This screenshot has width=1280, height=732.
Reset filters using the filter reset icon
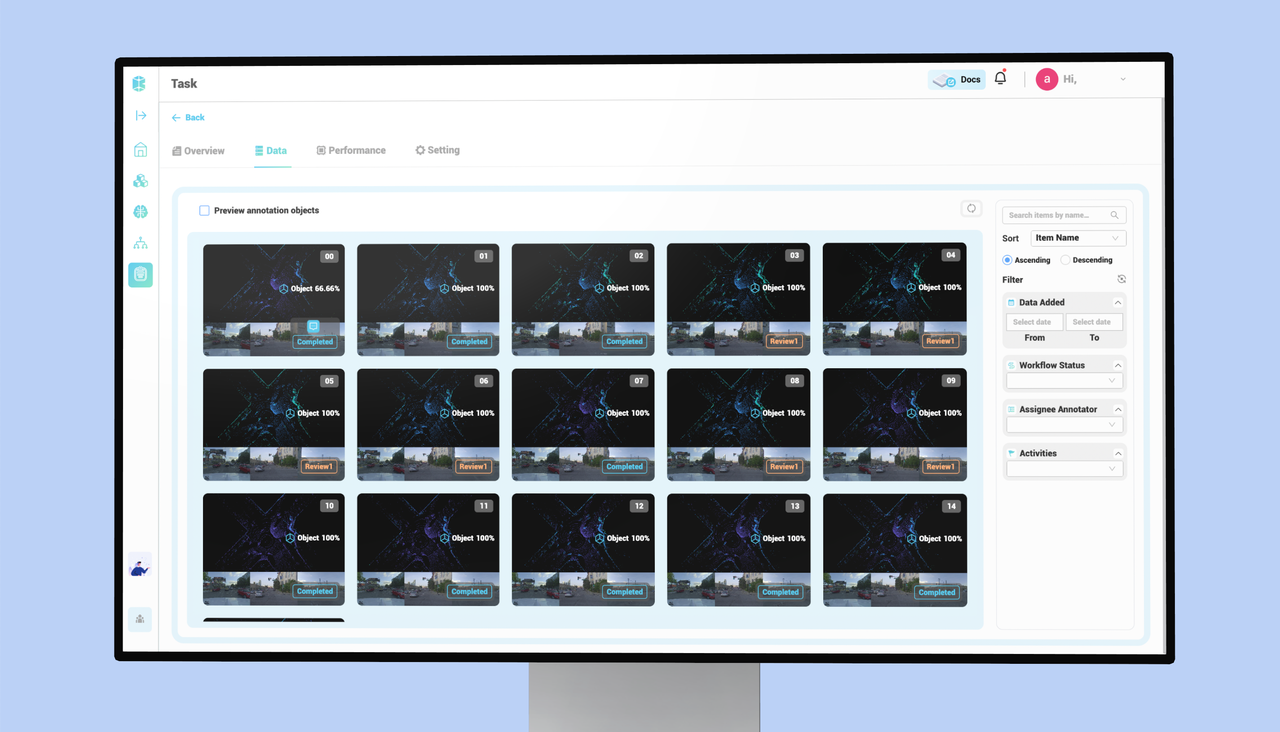point(1121,279)
